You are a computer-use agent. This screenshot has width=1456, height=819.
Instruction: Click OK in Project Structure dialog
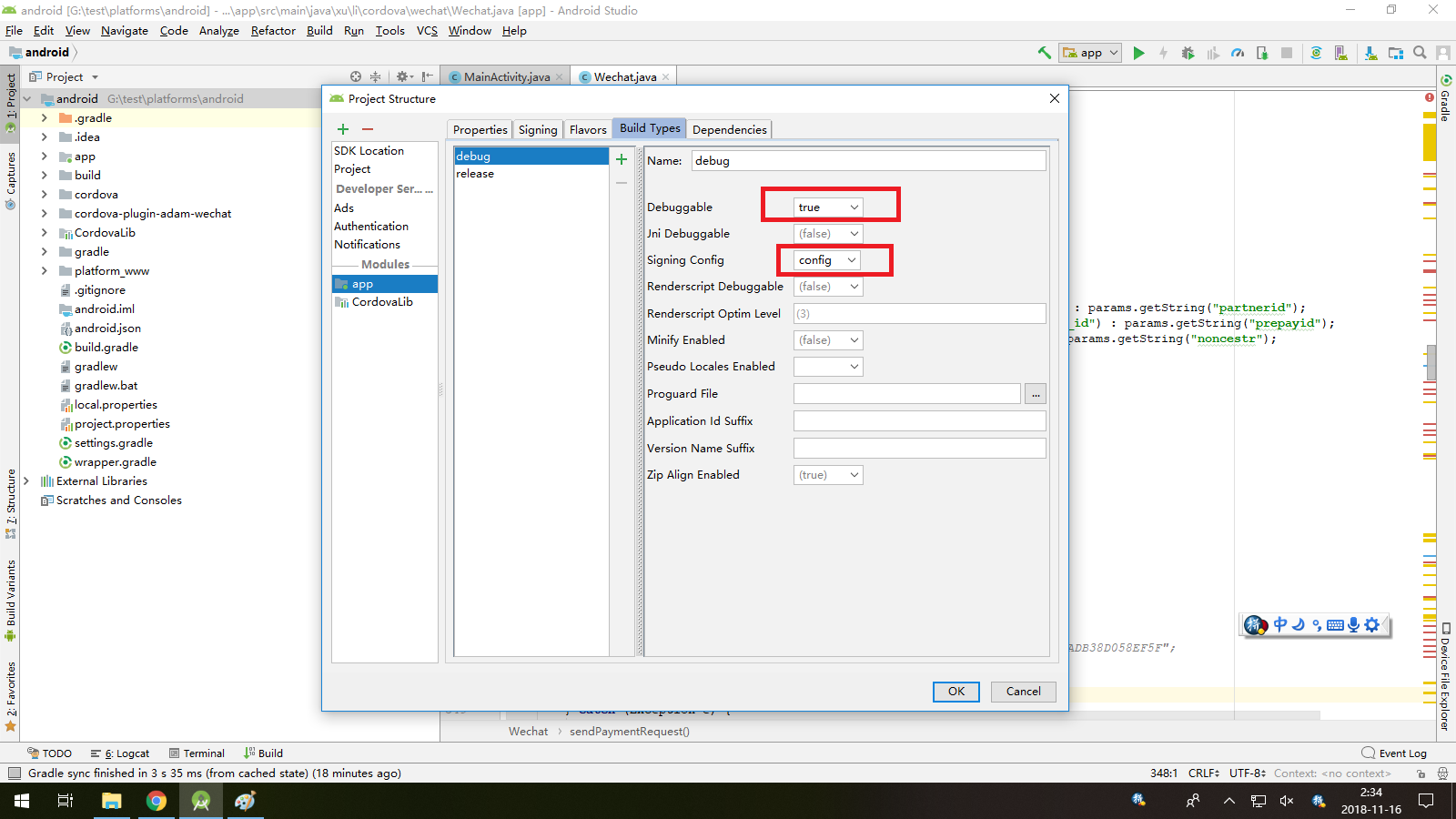click(x=956, y=692)
